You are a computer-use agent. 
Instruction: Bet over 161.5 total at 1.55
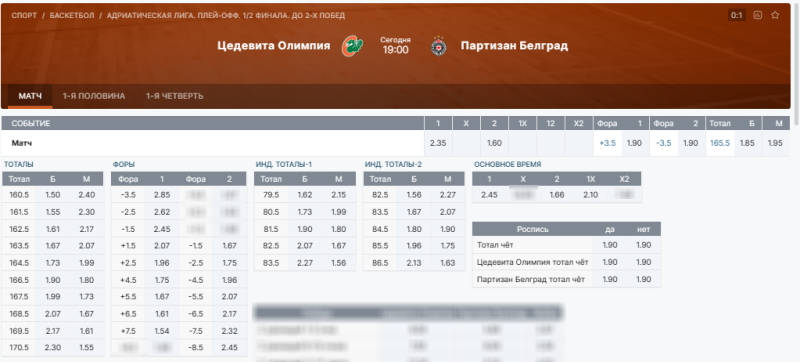(53, 212)
